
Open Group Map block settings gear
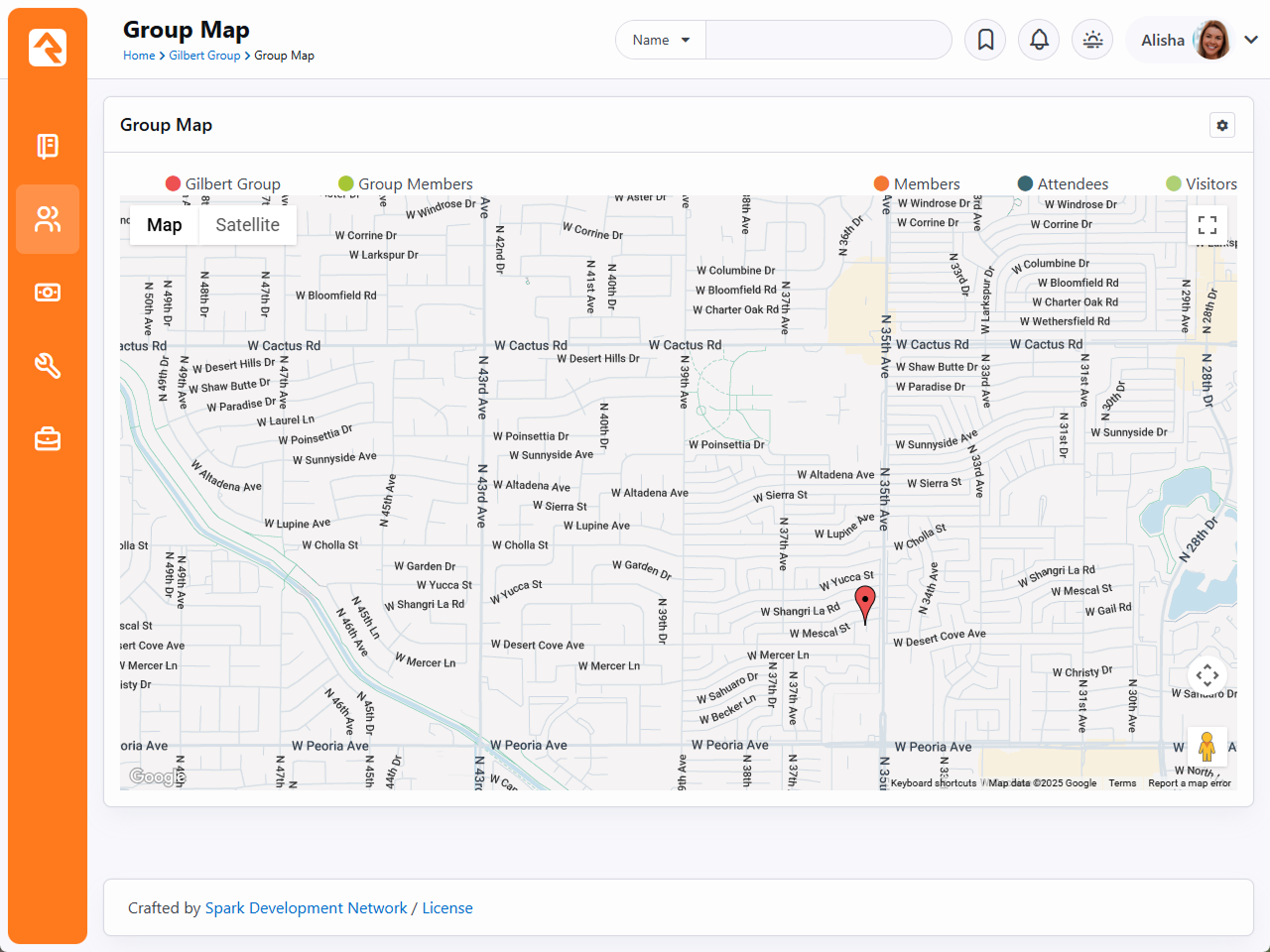point(1222,125)
